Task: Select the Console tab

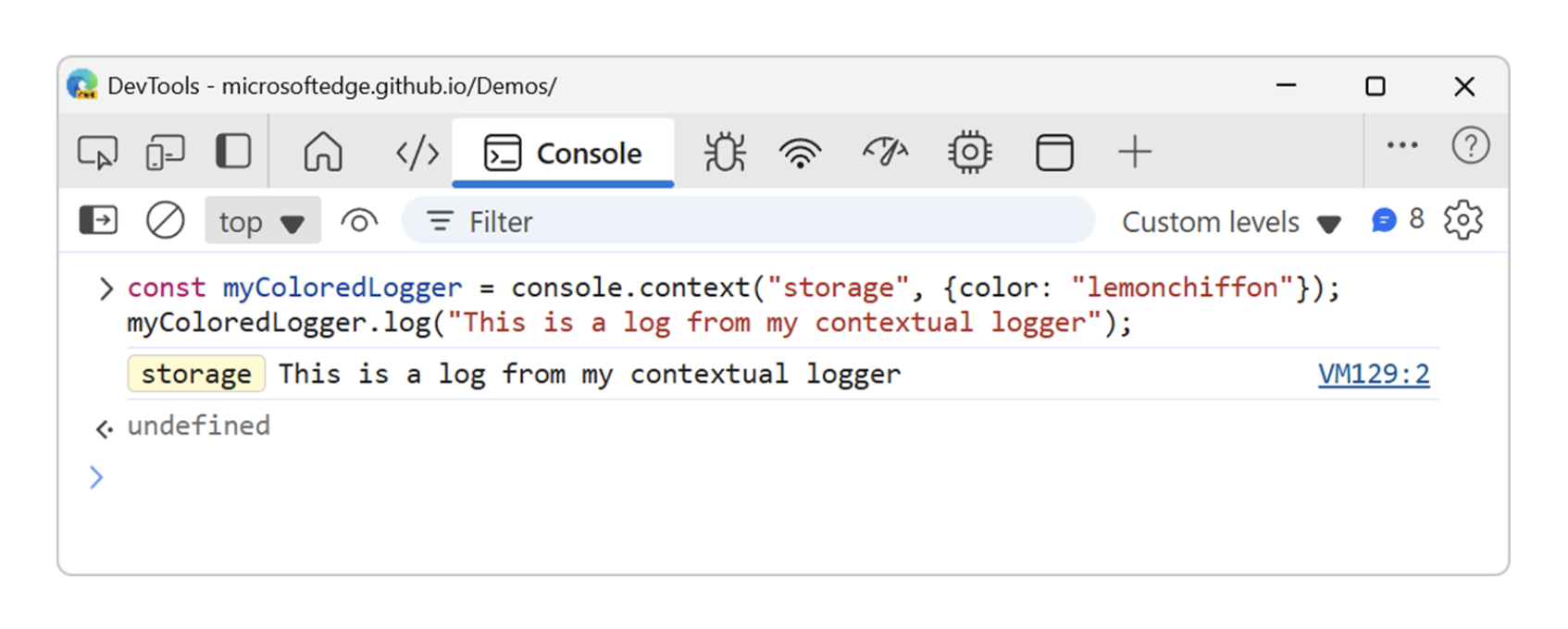Action: [x=563, y=153]
